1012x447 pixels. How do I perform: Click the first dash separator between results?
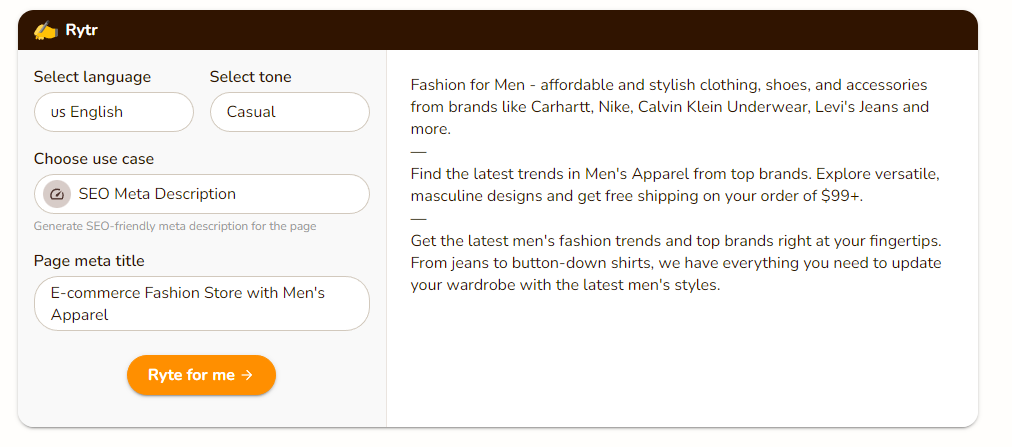(x=418, y=151)
